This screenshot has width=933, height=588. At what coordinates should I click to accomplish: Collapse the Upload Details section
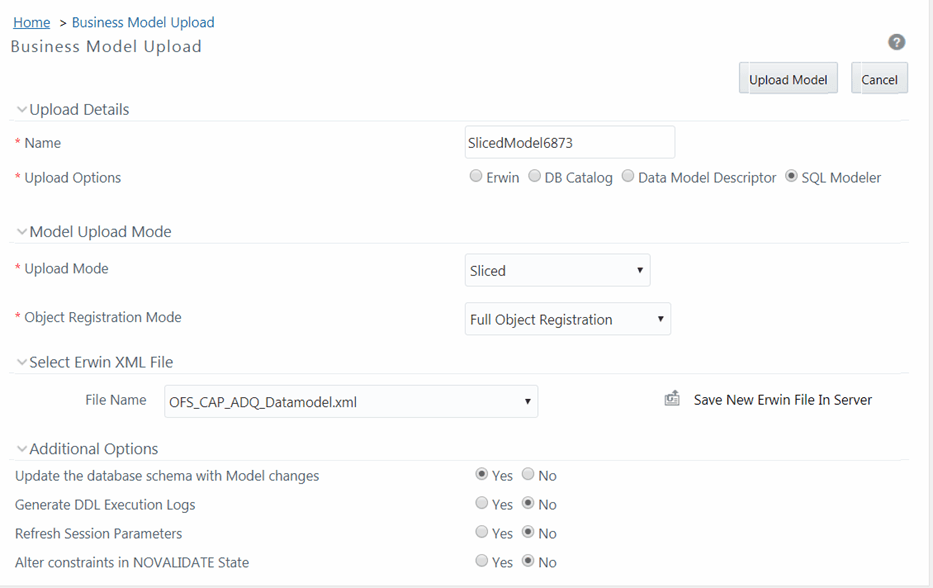click(x=21, y=109)
